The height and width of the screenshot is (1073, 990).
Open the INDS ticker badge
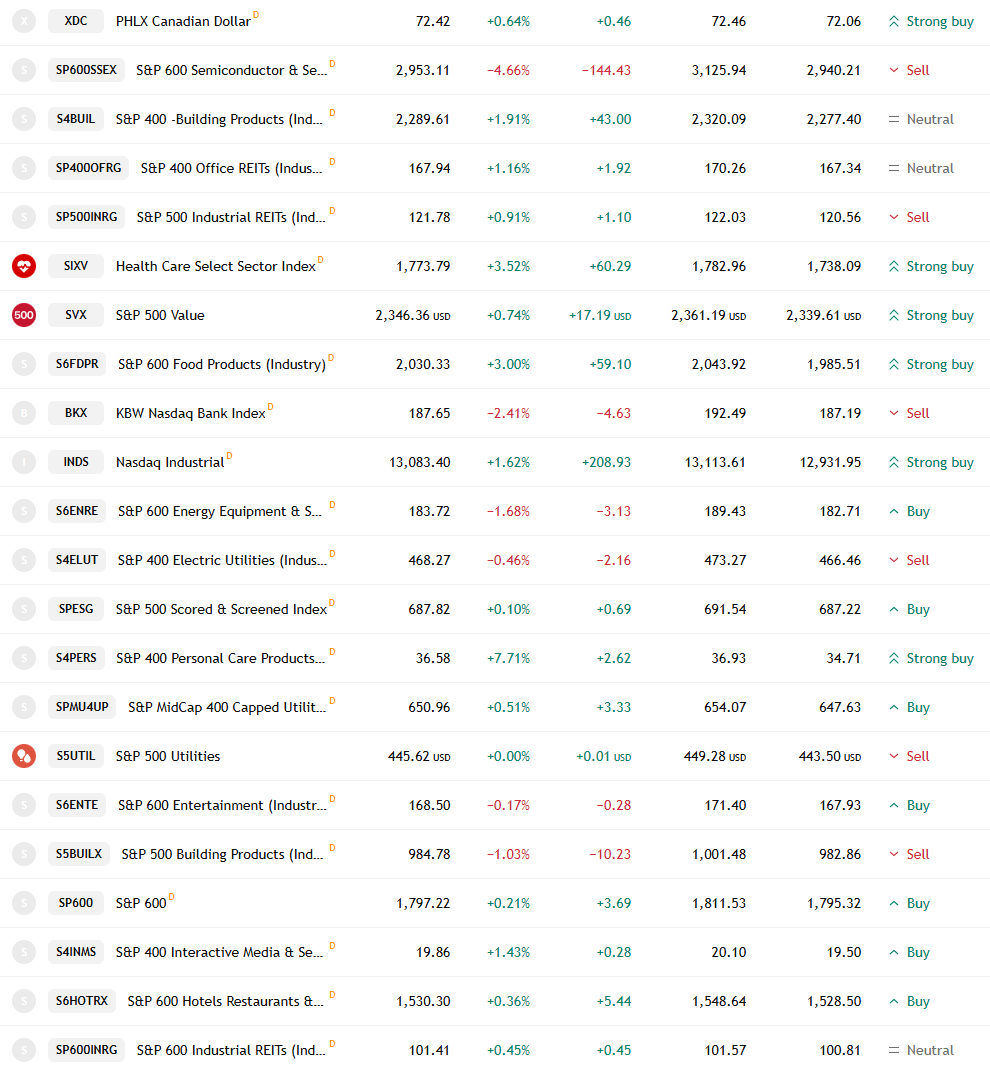(x=76, y=462)
